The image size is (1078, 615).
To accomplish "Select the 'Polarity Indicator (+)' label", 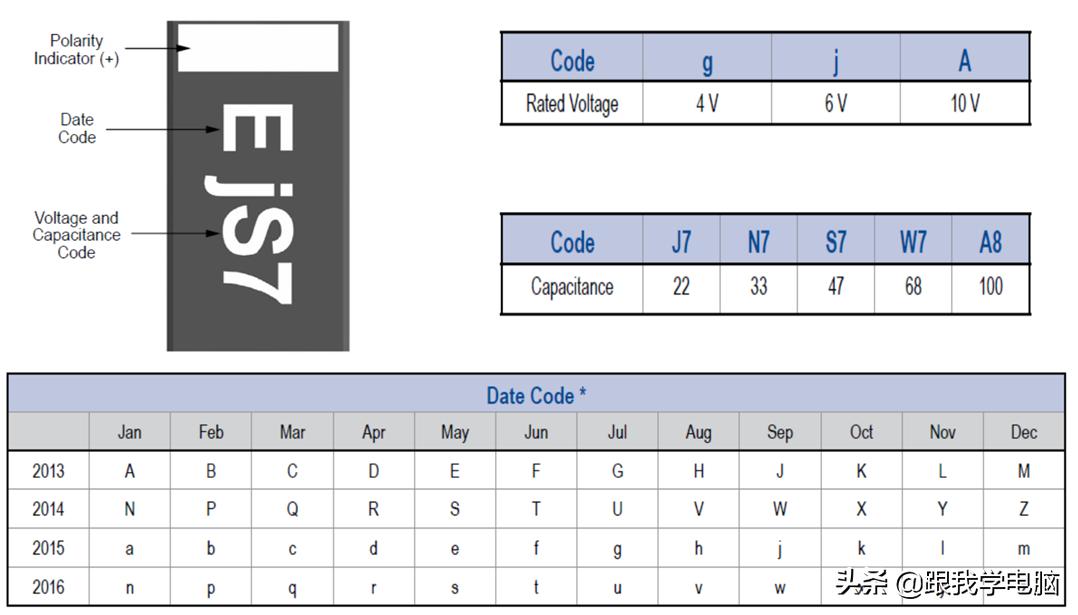I will click(76, 50).
